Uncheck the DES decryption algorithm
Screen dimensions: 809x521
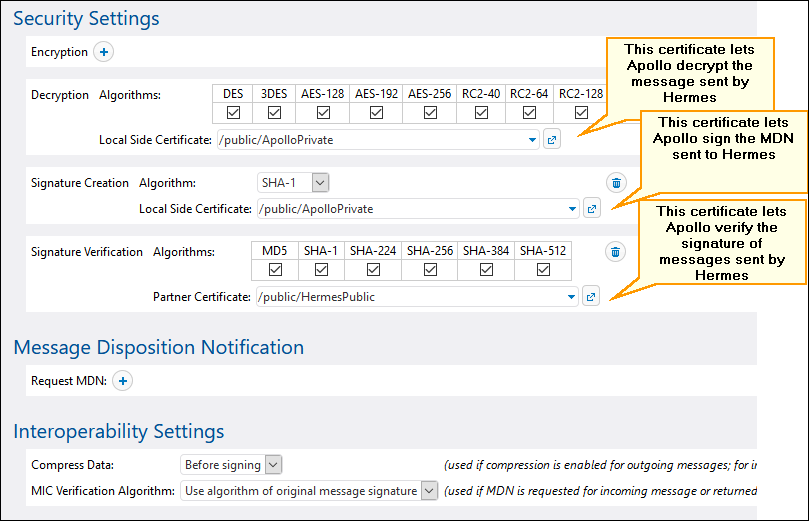233,113
